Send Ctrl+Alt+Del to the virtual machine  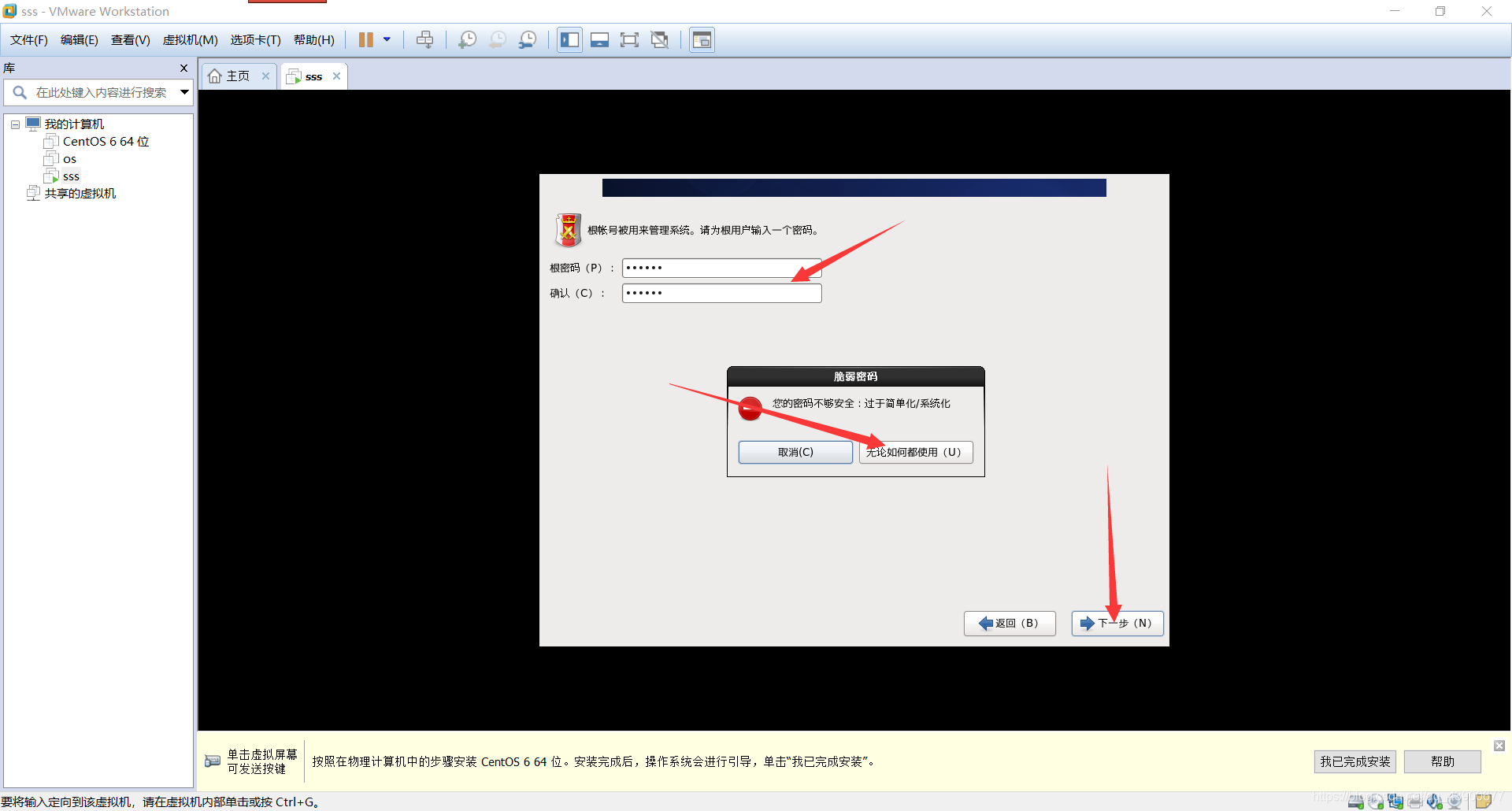click(425, 40)
